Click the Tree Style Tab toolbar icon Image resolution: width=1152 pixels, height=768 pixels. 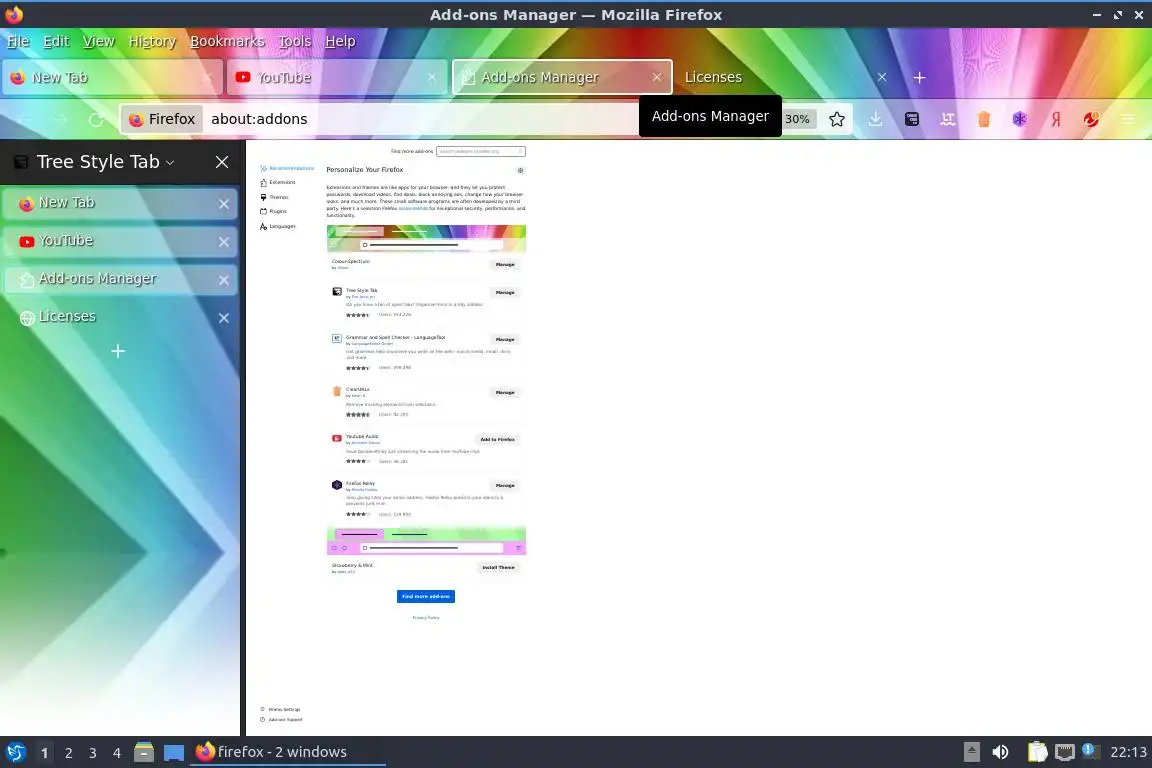point(912,119)
